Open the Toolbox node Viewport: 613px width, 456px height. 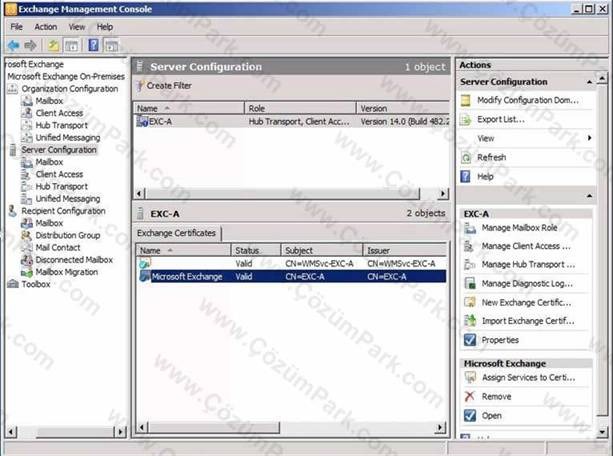point(36,284)
